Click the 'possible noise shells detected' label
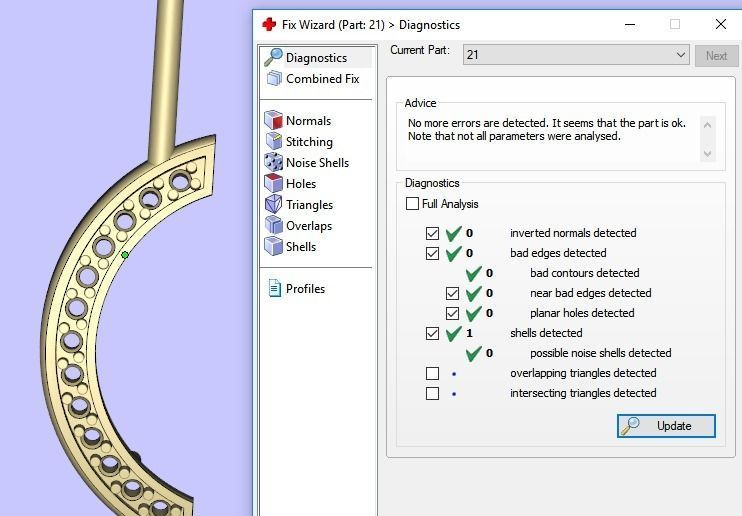Screen dimensions: 742x516 [601, 353]
